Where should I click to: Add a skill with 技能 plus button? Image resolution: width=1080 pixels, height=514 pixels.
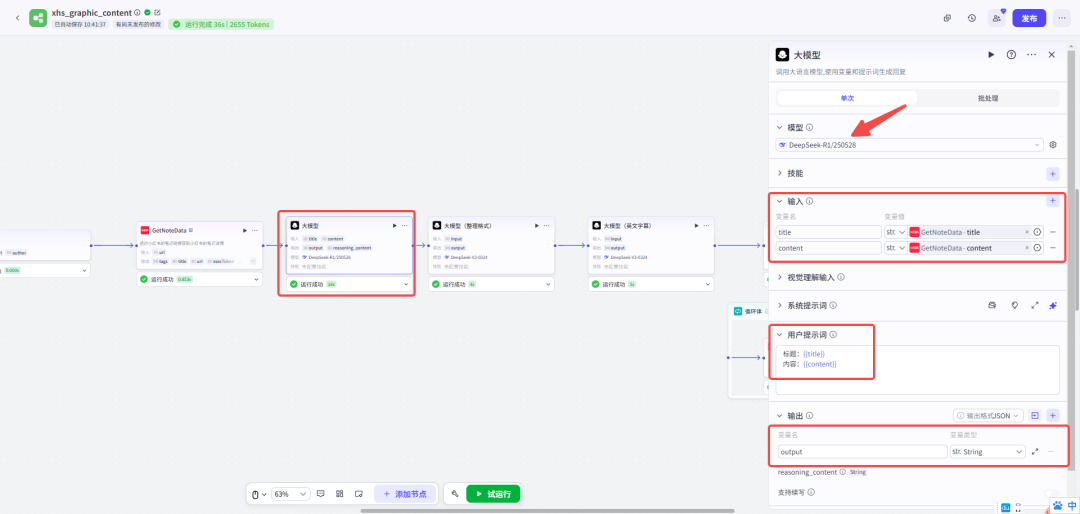tap(1052, 174)
